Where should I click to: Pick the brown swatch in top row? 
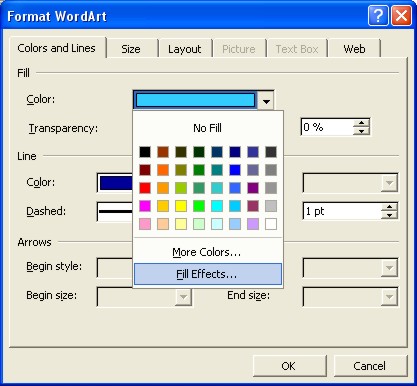coord(163,152)
